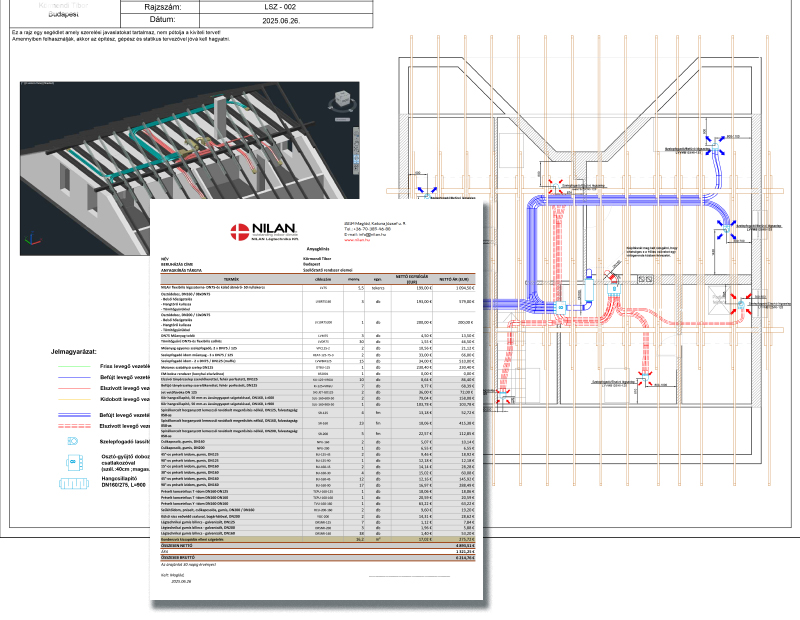Click the red NILAN cross logo
This screenshot has width=800, height=620.
coord(239,231)
